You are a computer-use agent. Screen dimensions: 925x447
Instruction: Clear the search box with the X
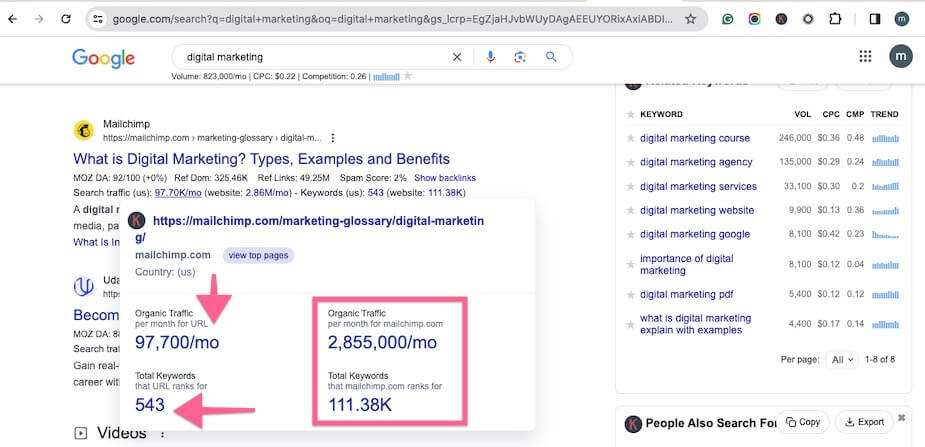[457, 57]
